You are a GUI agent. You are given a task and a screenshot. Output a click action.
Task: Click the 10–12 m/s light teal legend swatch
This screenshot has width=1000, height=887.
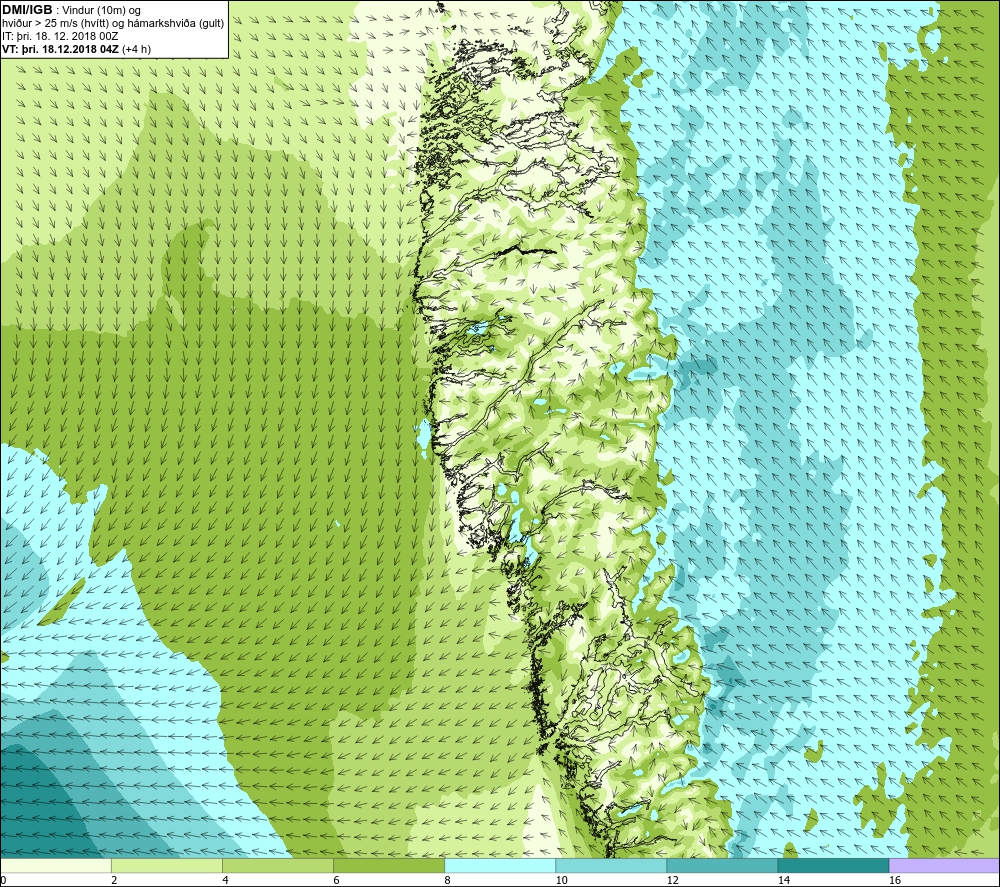[x=611, y=865]
